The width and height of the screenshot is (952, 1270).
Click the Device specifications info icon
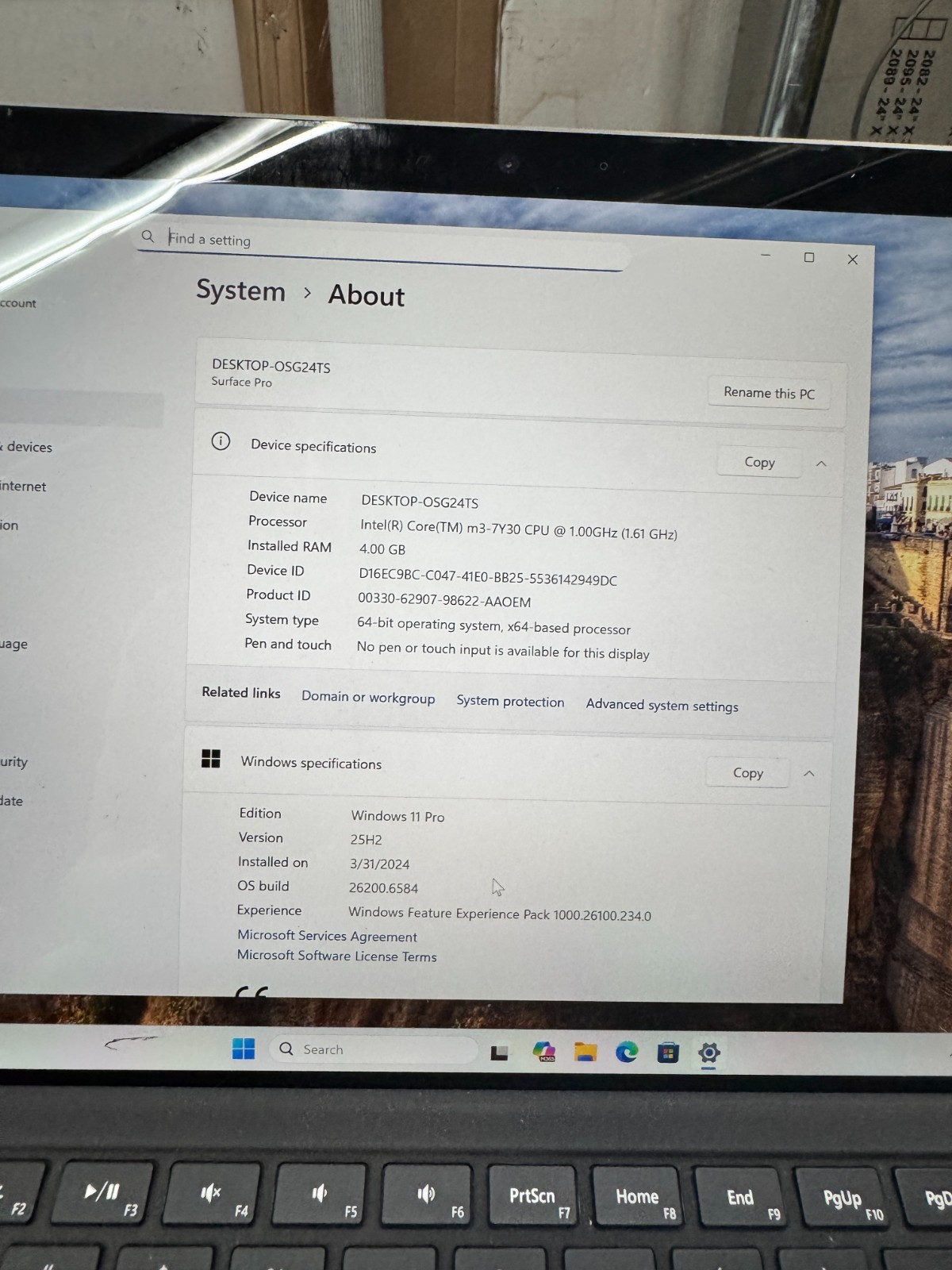(x=221, y=441)
